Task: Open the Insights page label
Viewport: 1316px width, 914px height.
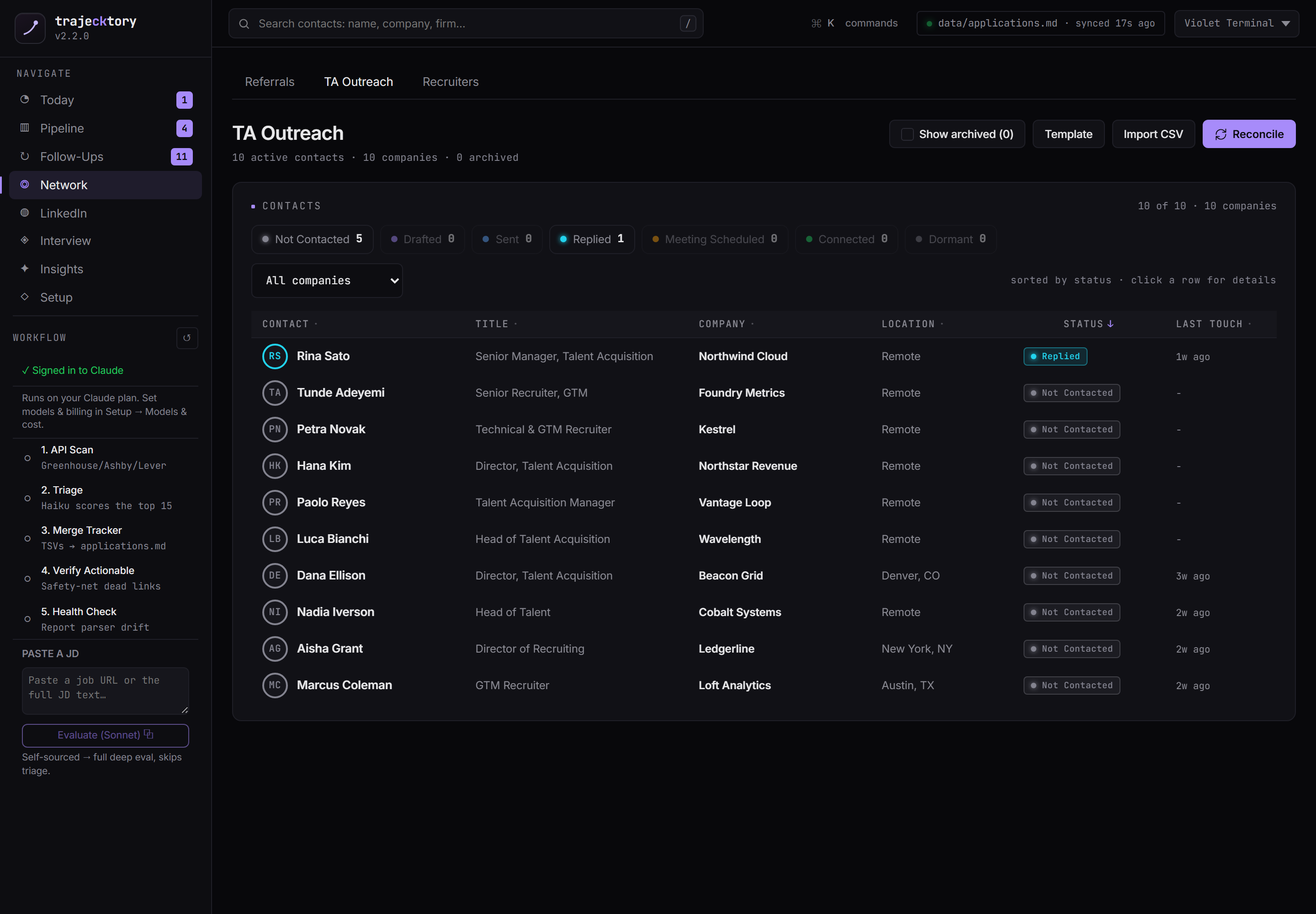Action: point(62,269)
